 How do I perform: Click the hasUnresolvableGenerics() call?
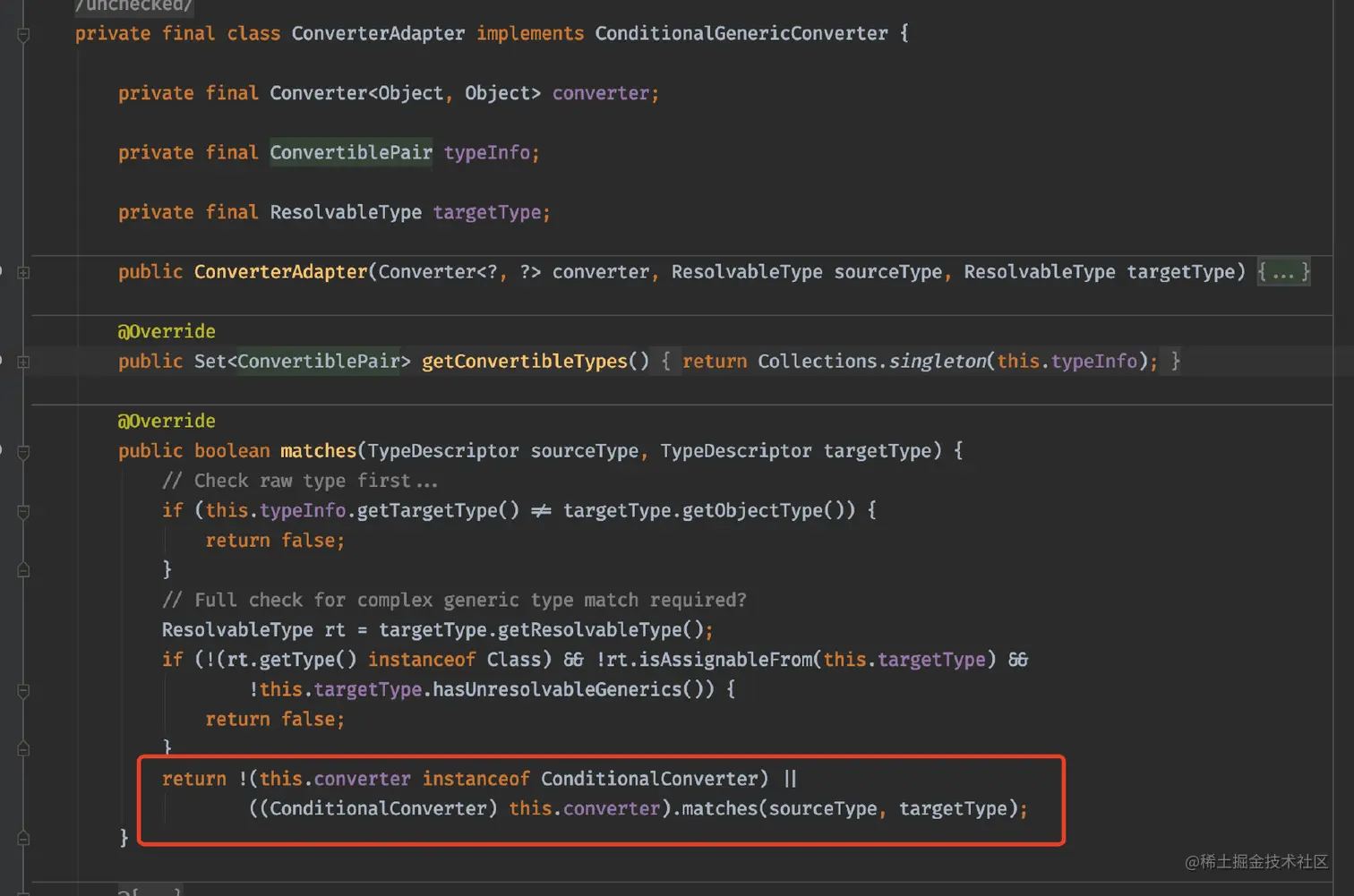click(568, 690)
